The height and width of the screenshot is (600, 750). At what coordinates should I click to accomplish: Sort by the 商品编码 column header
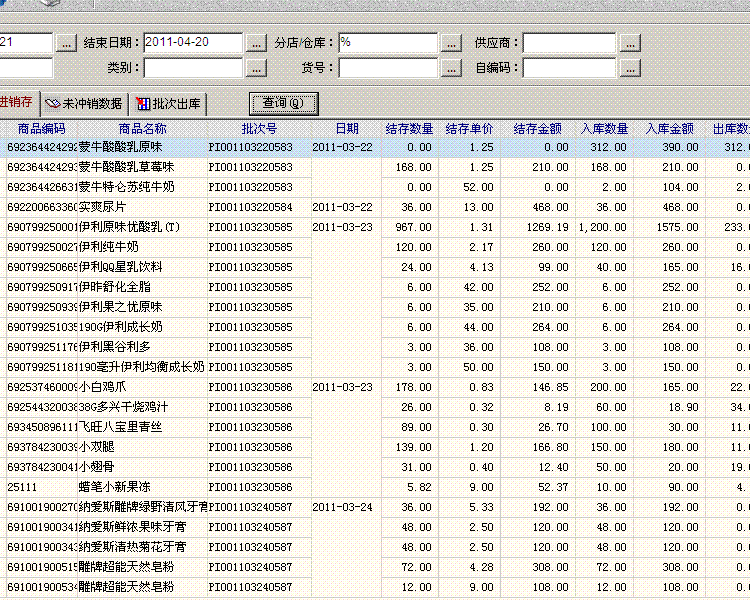click(x=42, y=129)
